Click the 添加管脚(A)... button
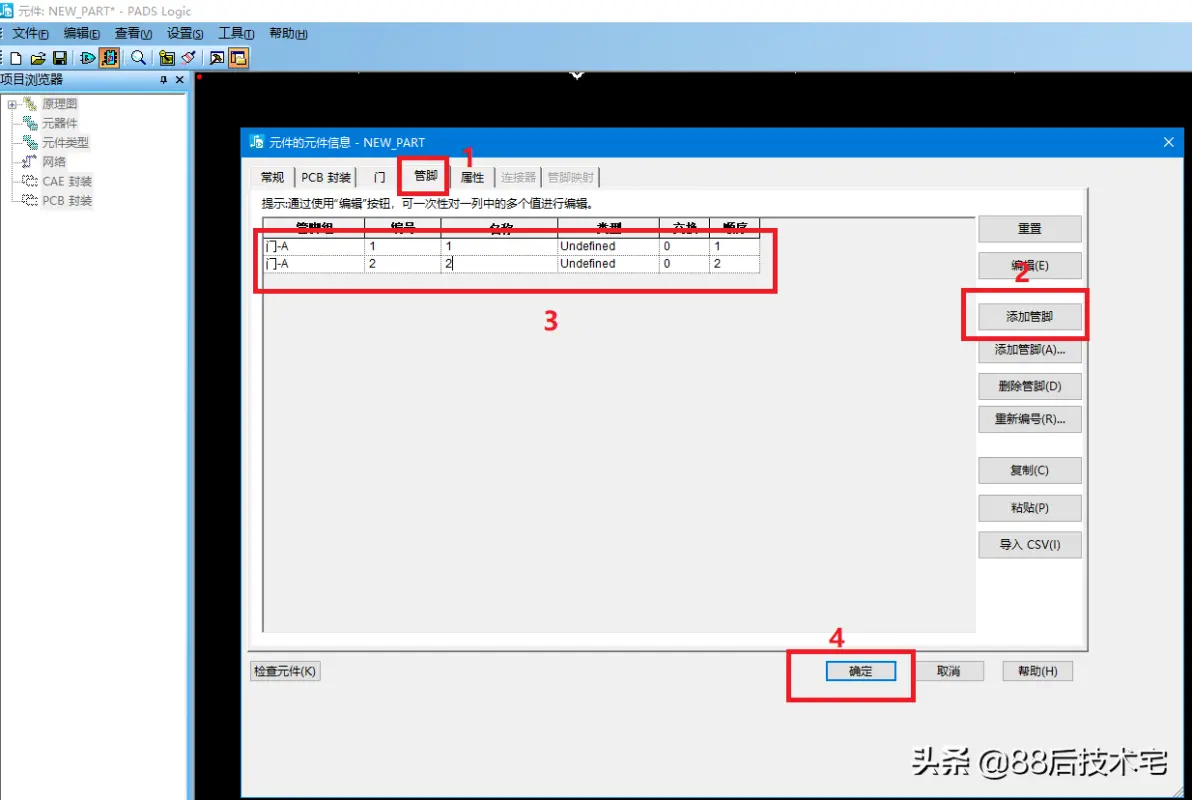Screen dimensions: 1192x800 (x=1029, y=350)
